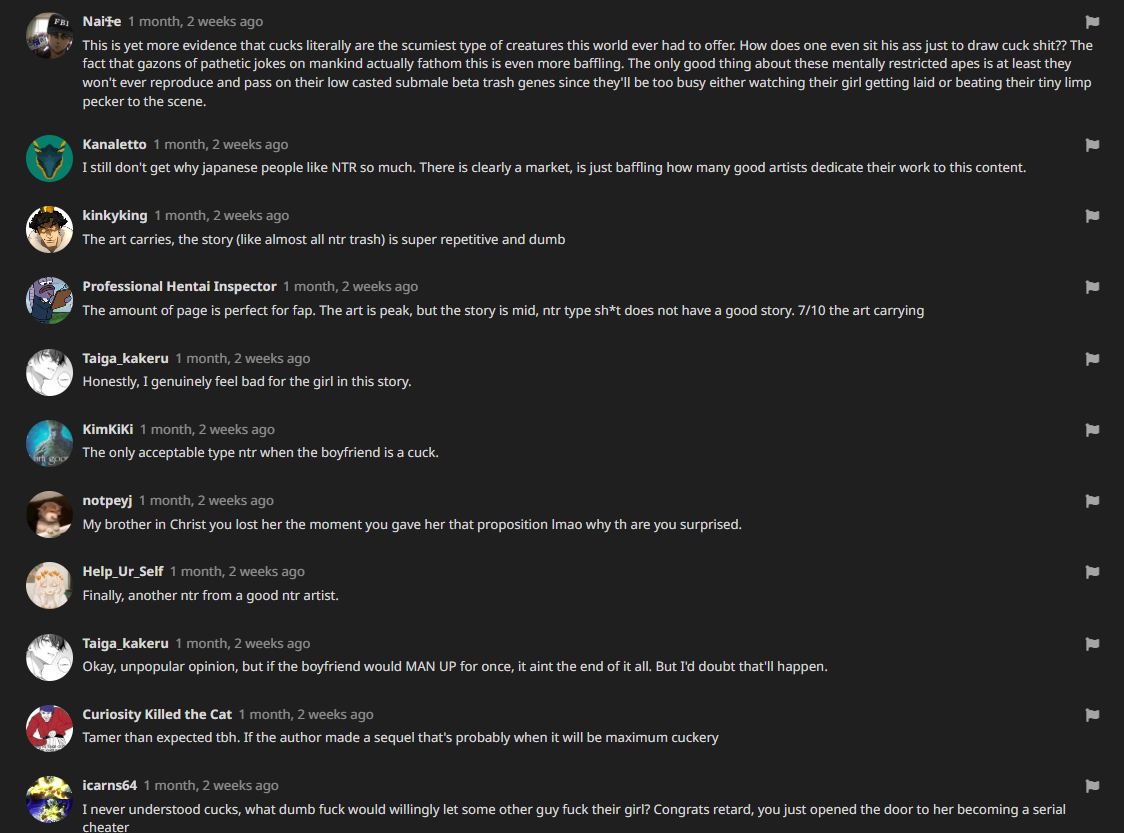Click the Help_Ur_Self username
The width and height of the screenshot is (1124, 833).
(122, 572)
